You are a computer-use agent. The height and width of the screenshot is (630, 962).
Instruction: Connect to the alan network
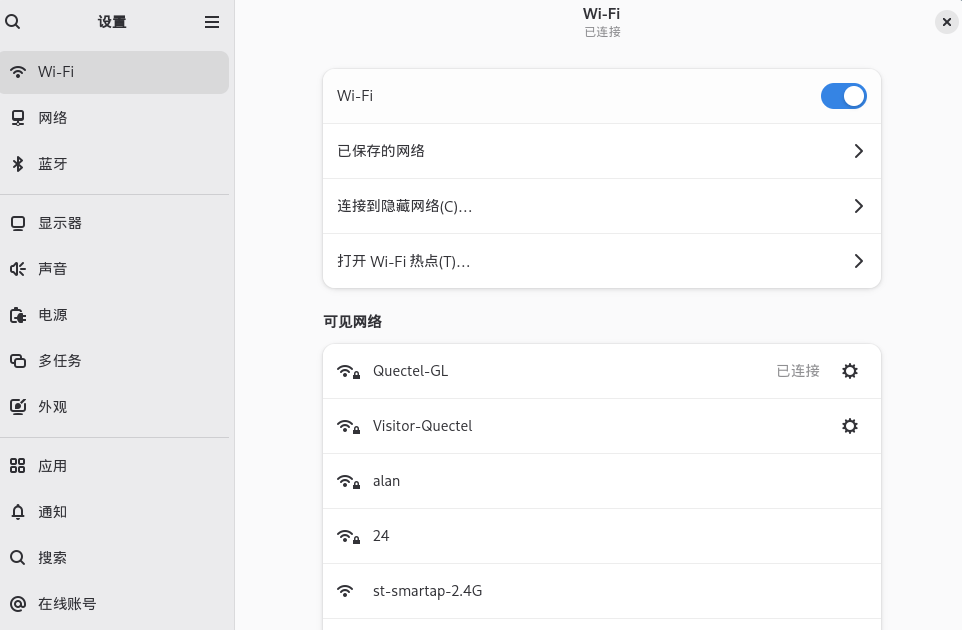(x=386, y=481)
